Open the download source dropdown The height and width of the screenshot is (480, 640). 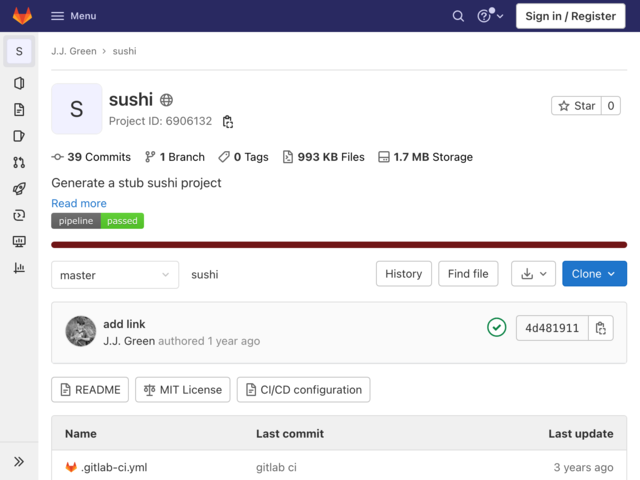[533, 274]
